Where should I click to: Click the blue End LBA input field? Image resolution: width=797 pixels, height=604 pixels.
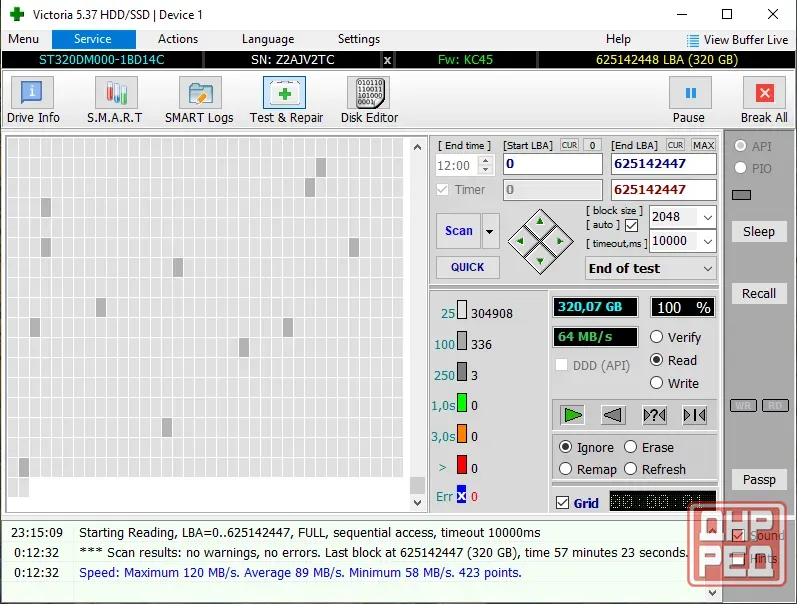click(x=663, y=164)
